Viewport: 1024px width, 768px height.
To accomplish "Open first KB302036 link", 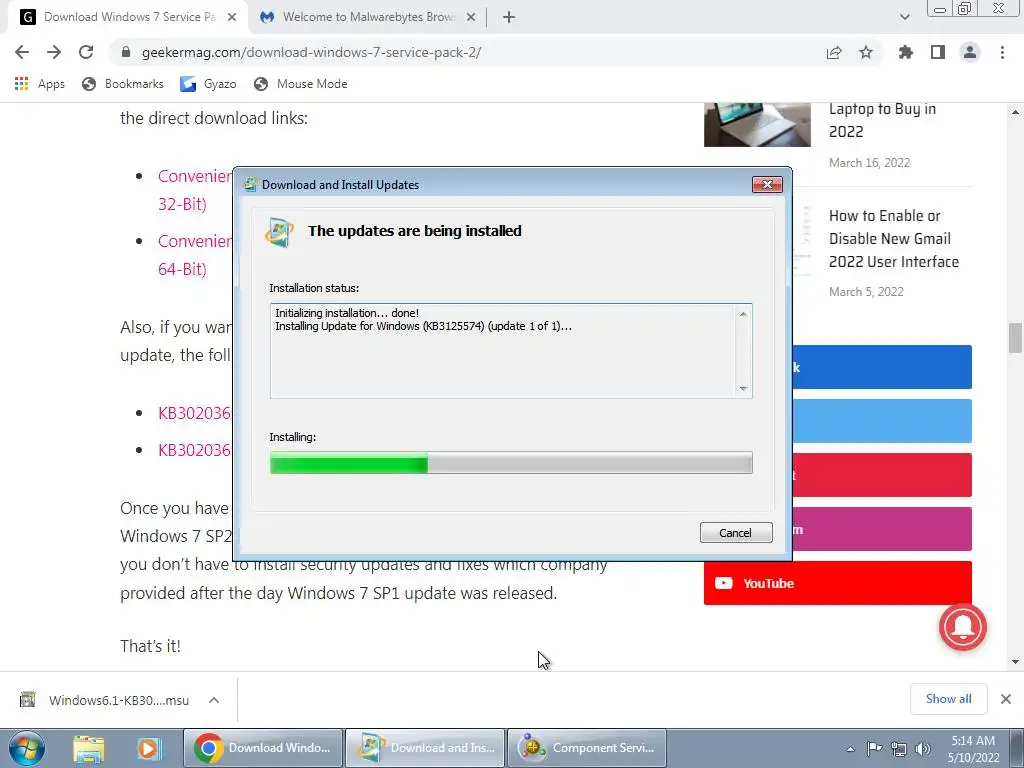I will 195,413.
